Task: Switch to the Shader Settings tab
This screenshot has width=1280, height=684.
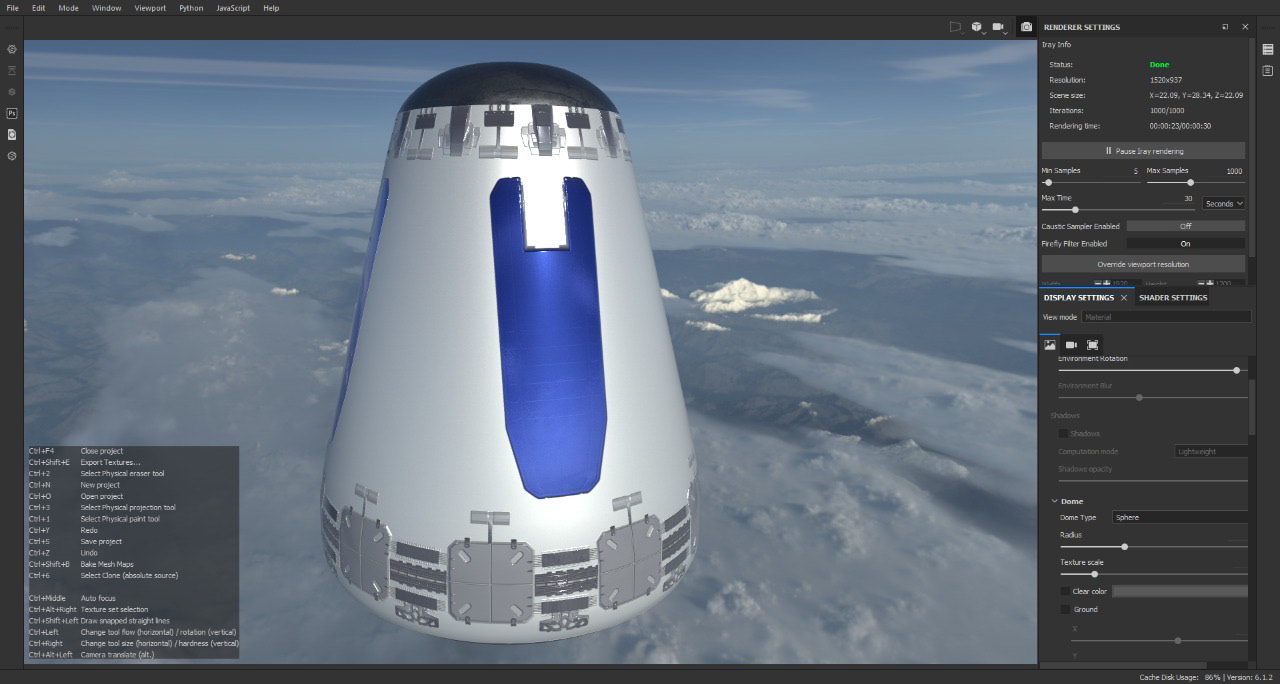Action: pyautogui.click(x=1172, y=297)
